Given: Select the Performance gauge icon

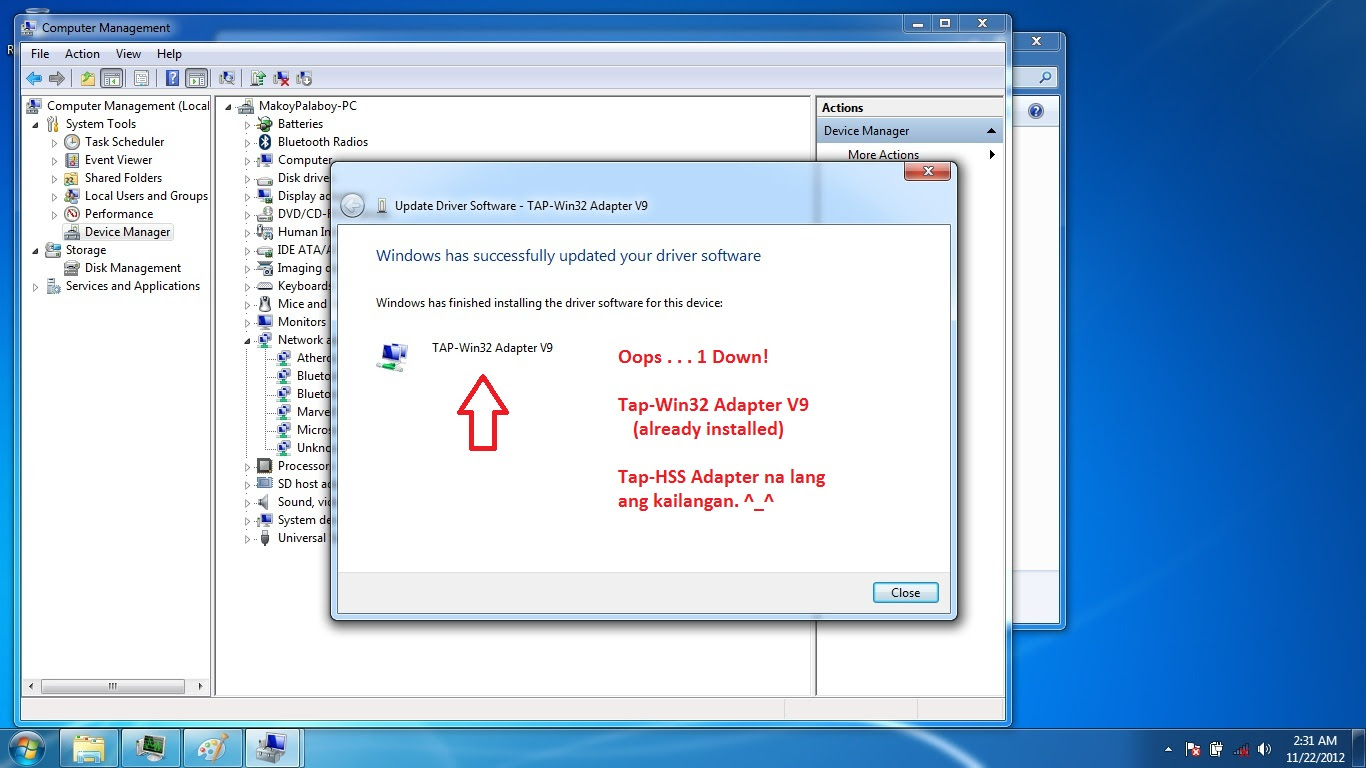Looking at the screenshot, I should point(72,214).
